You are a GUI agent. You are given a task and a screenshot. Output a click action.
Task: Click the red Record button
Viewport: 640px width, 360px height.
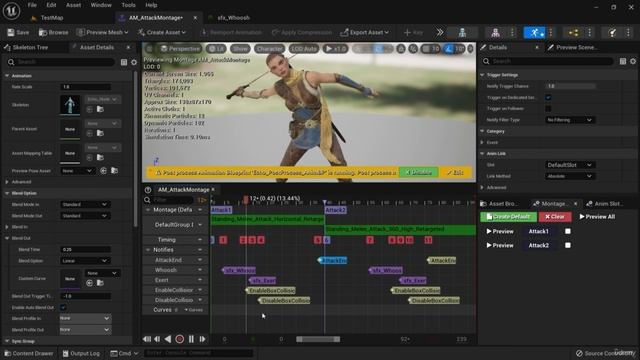pos(179,339)
